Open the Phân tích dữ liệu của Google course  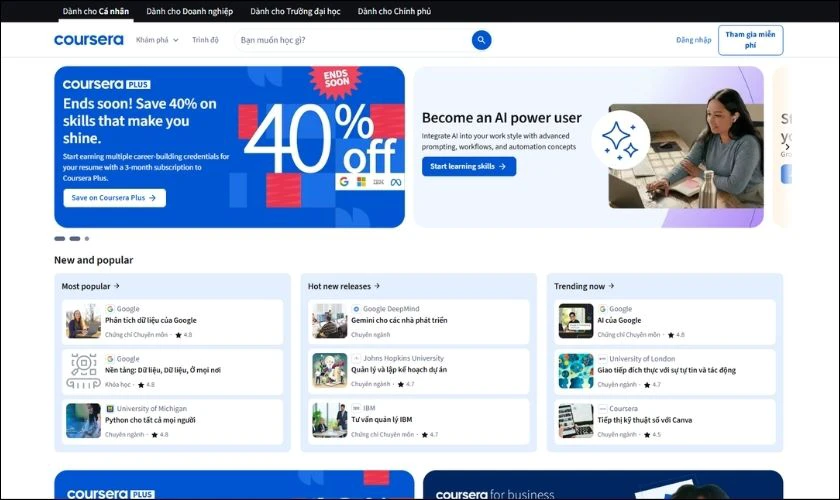pyautogui.click(x=151, y=320)
